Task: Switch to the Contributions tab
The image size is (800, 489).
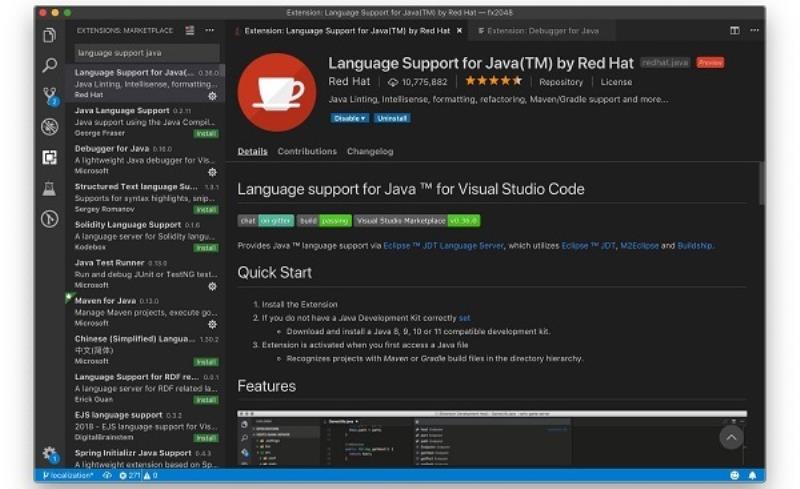Action: tap(307, 152)
